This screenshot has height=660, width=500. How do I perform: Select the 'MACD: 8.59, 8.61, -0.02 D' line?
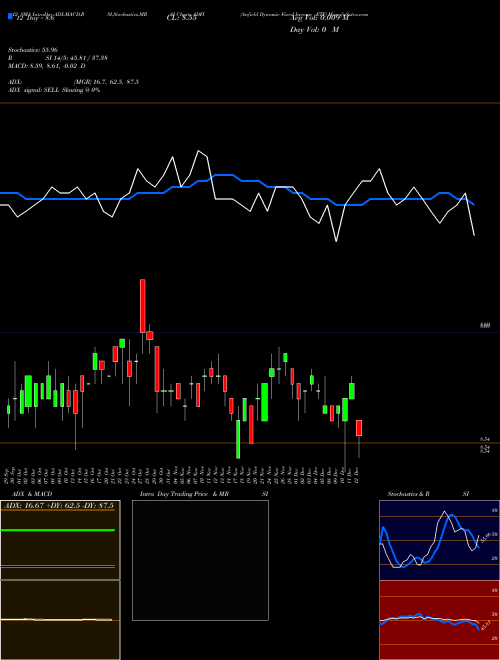pos(47,66)
